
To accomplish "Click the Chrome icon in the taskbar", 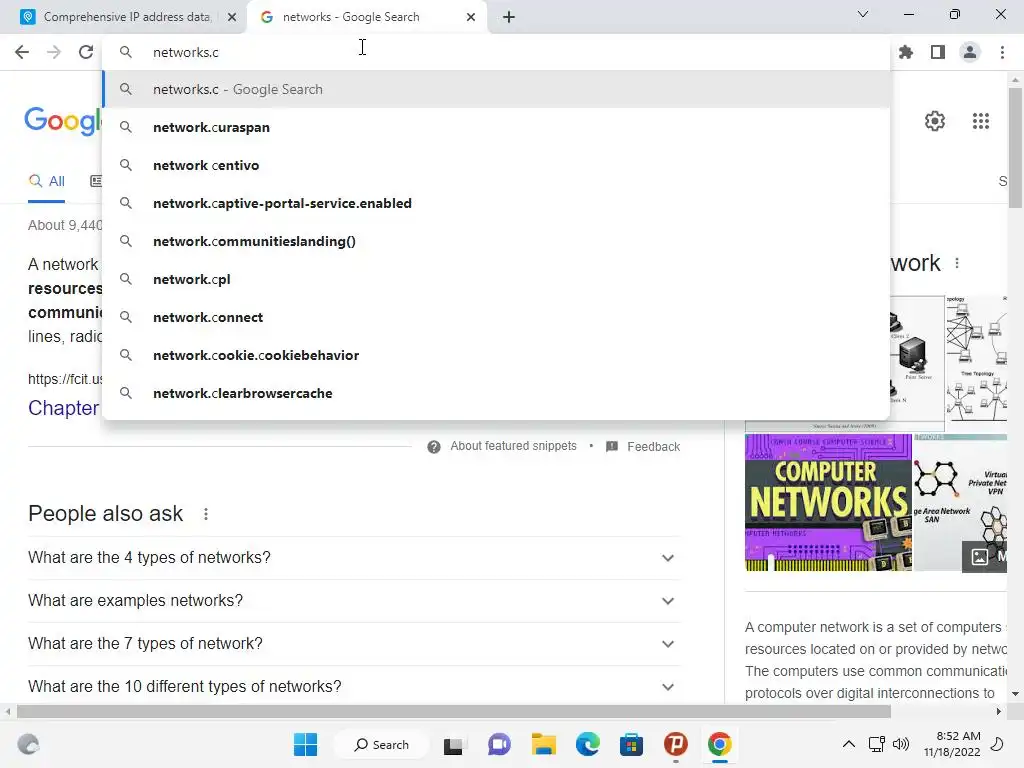I will tap(720, 744).
